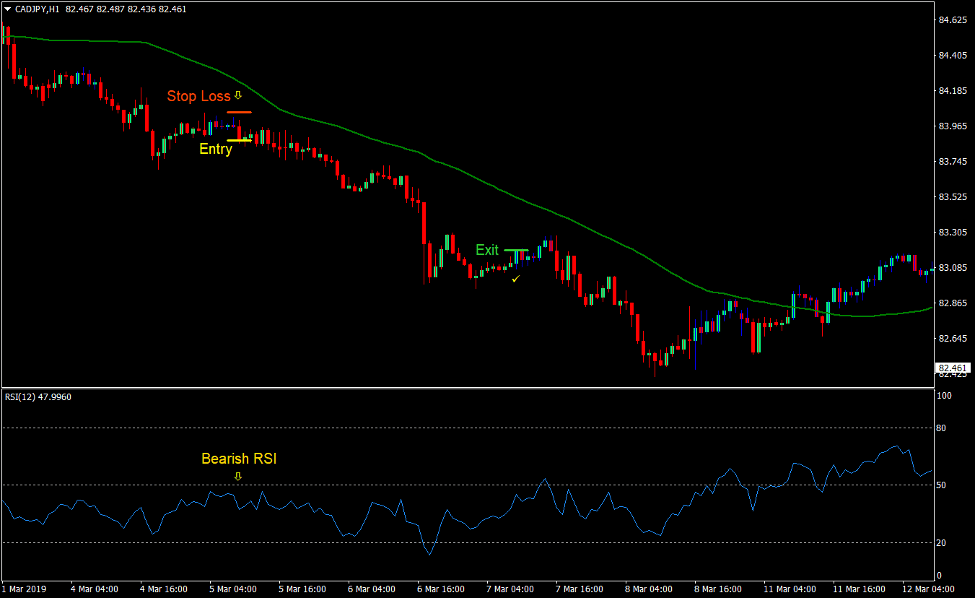Click the Exit text label
Screen dimensions: 977x600
tap(487, 250)
